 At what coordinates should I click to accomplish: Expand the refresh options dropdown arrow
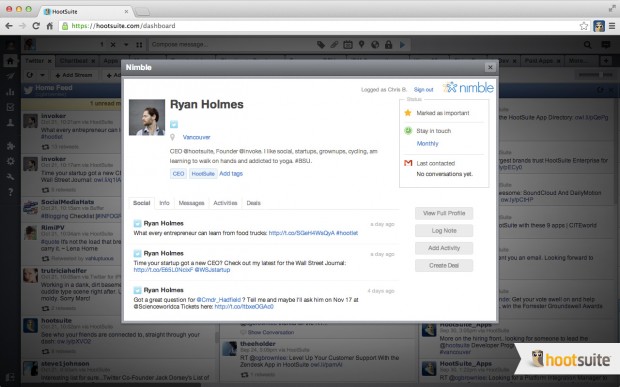tap(42, 75)
